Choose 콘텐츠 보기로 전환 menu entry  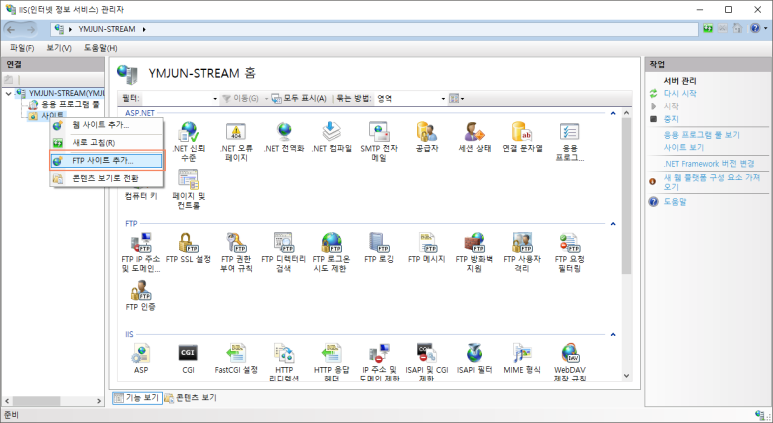(x=106, y=178)
